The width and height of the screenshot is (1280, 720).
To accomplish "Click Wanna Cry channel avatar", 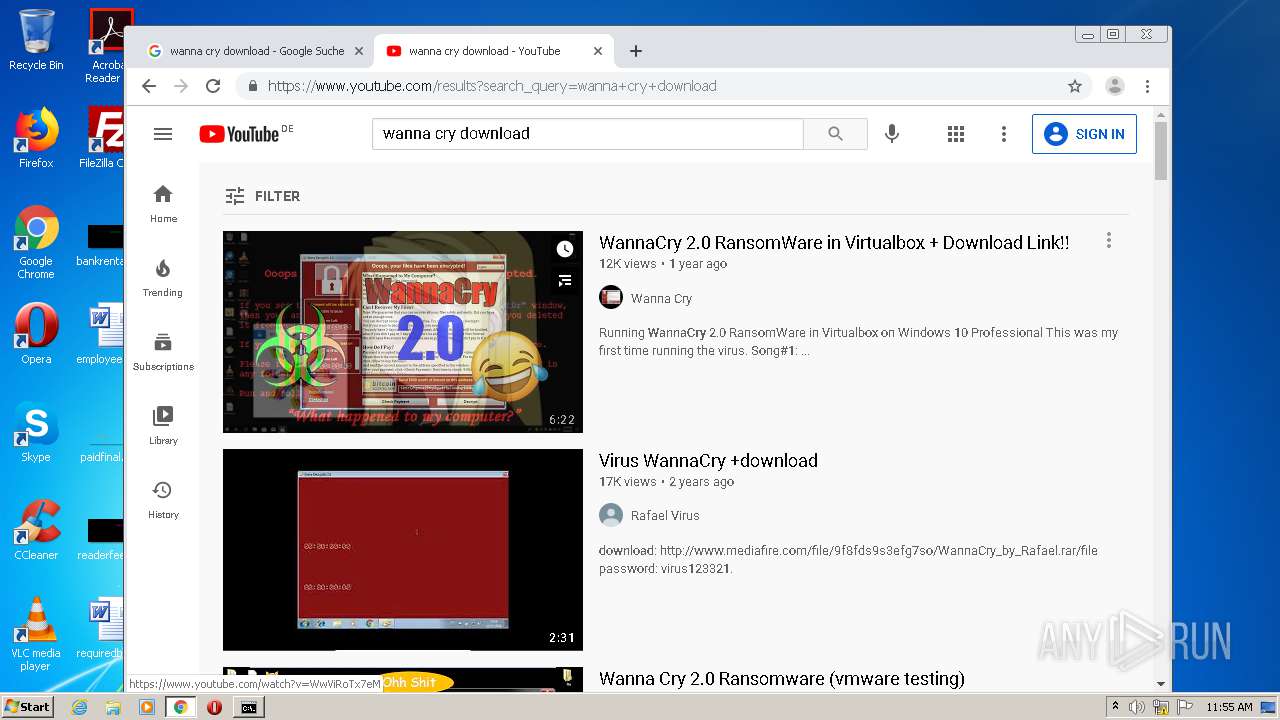I will click(x=610, y=298).
